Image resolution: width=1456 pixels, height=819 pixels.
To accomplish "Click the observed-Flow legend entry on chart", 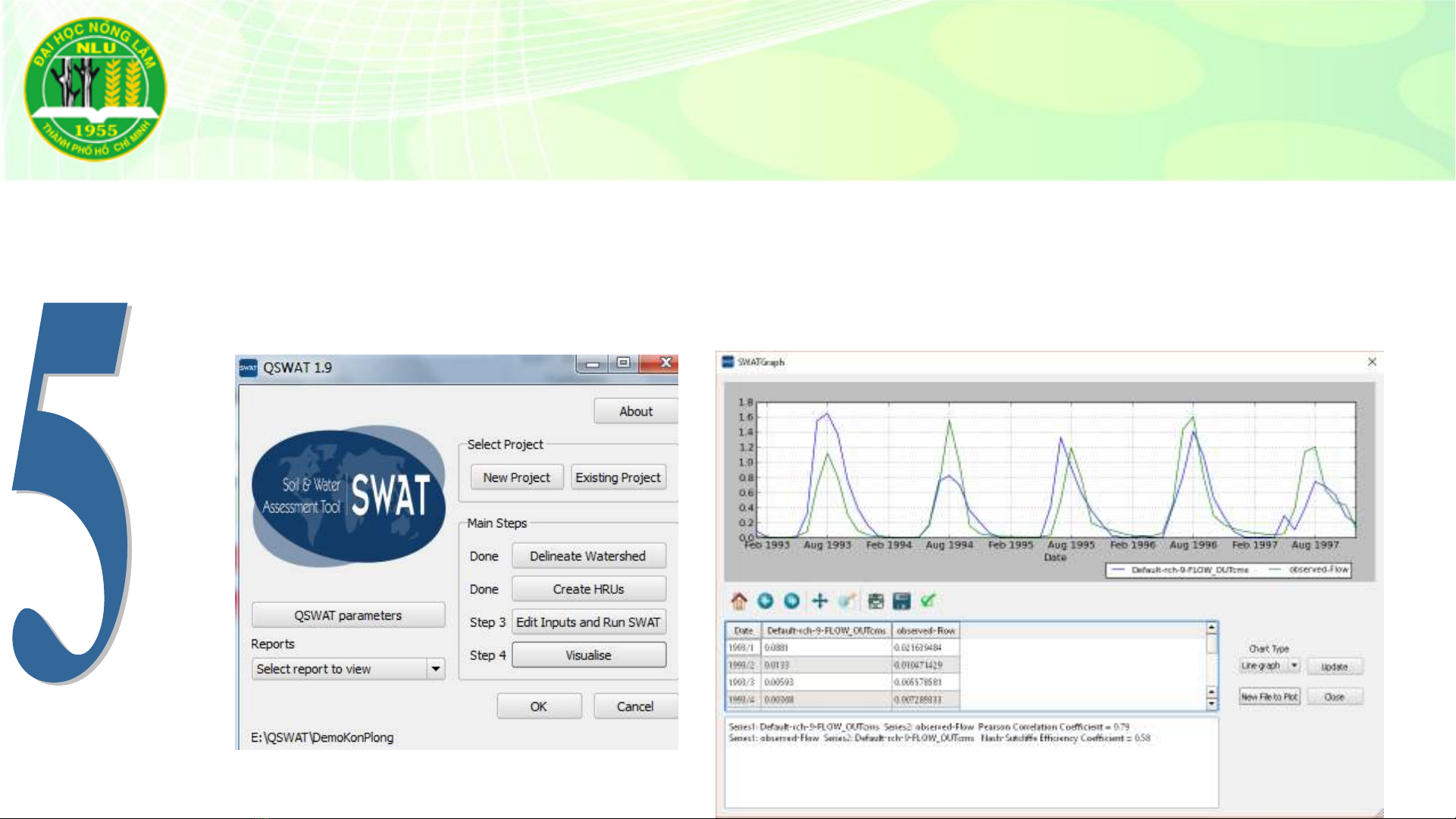I will (x=1309, y=570).
